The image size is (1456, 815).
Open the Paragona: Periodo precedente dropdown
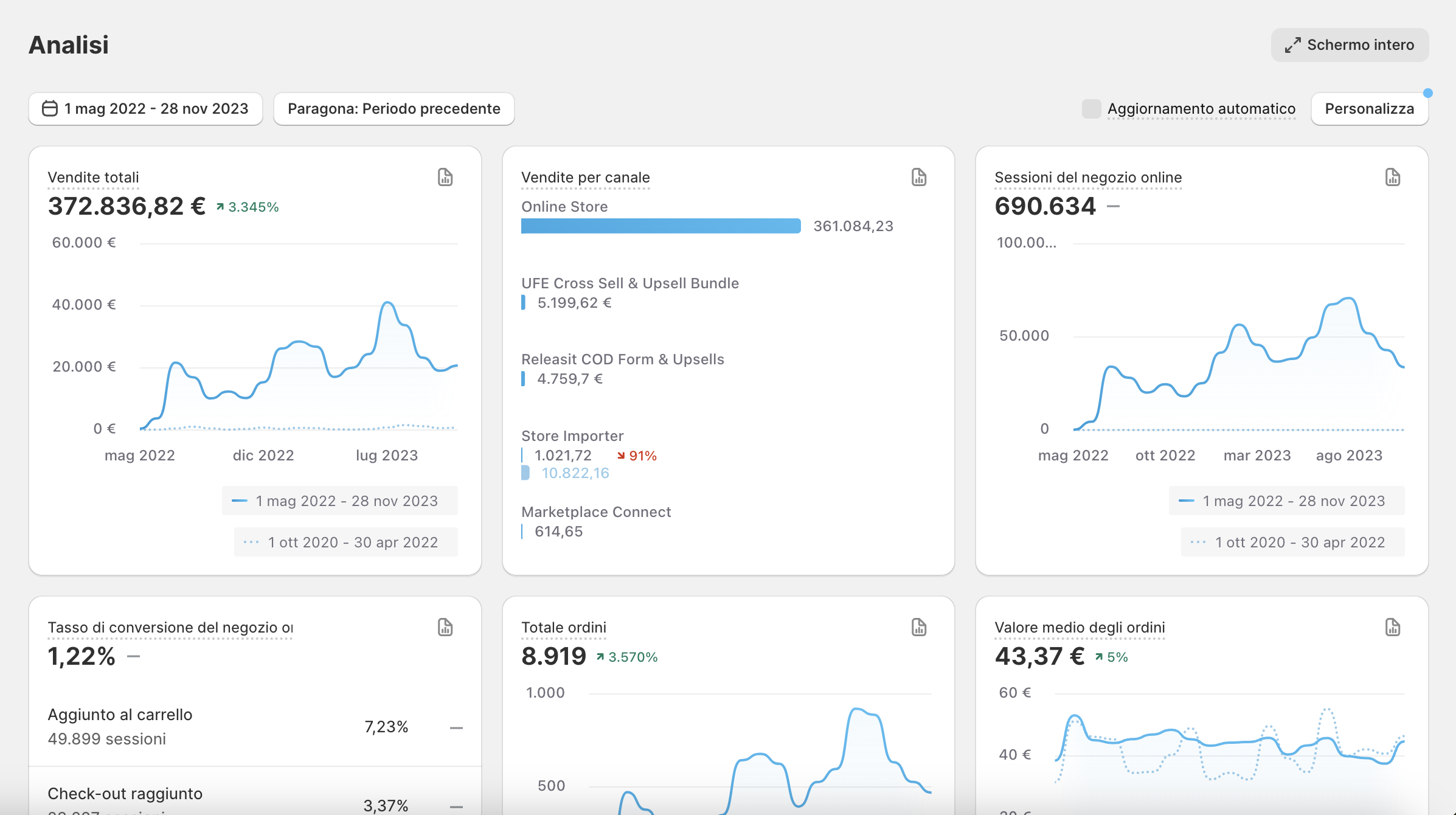393,109
